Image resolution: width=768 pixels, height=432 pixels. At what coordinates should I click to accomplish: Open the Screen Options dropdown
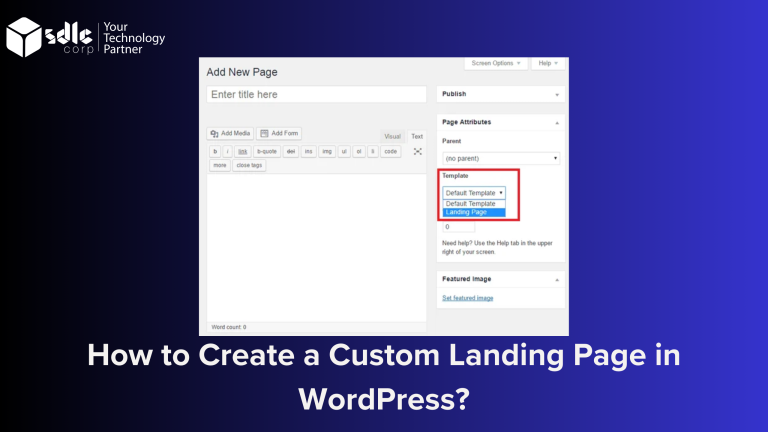pos(496,63)
